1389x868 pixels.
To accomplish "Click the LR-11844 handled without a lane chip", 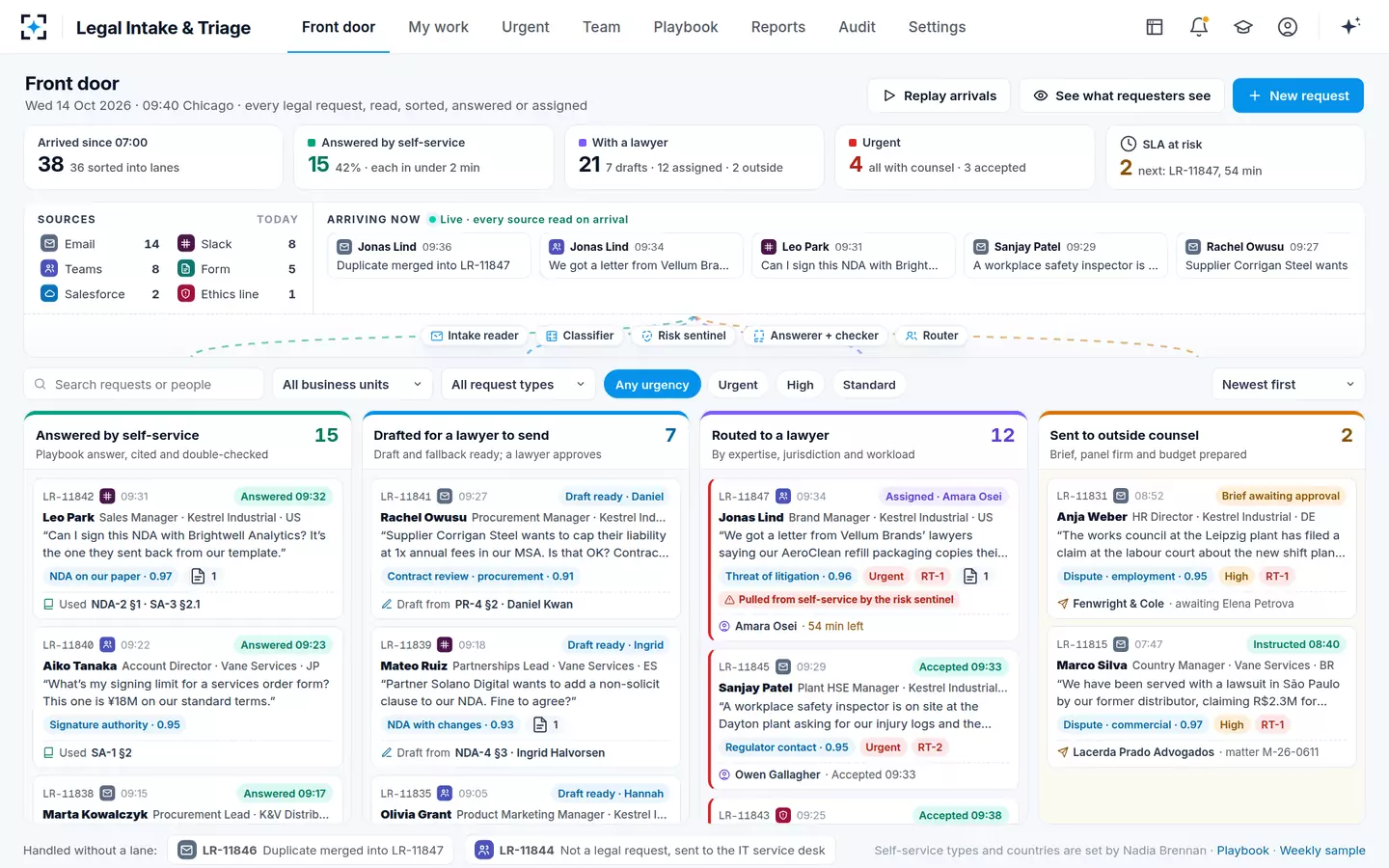I will (x=650, y=850).
